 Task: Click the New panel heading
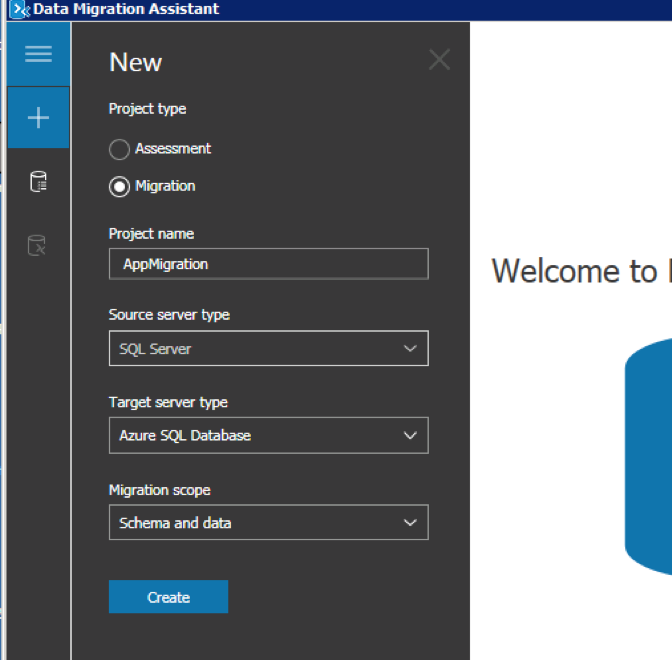coord(135,62)
